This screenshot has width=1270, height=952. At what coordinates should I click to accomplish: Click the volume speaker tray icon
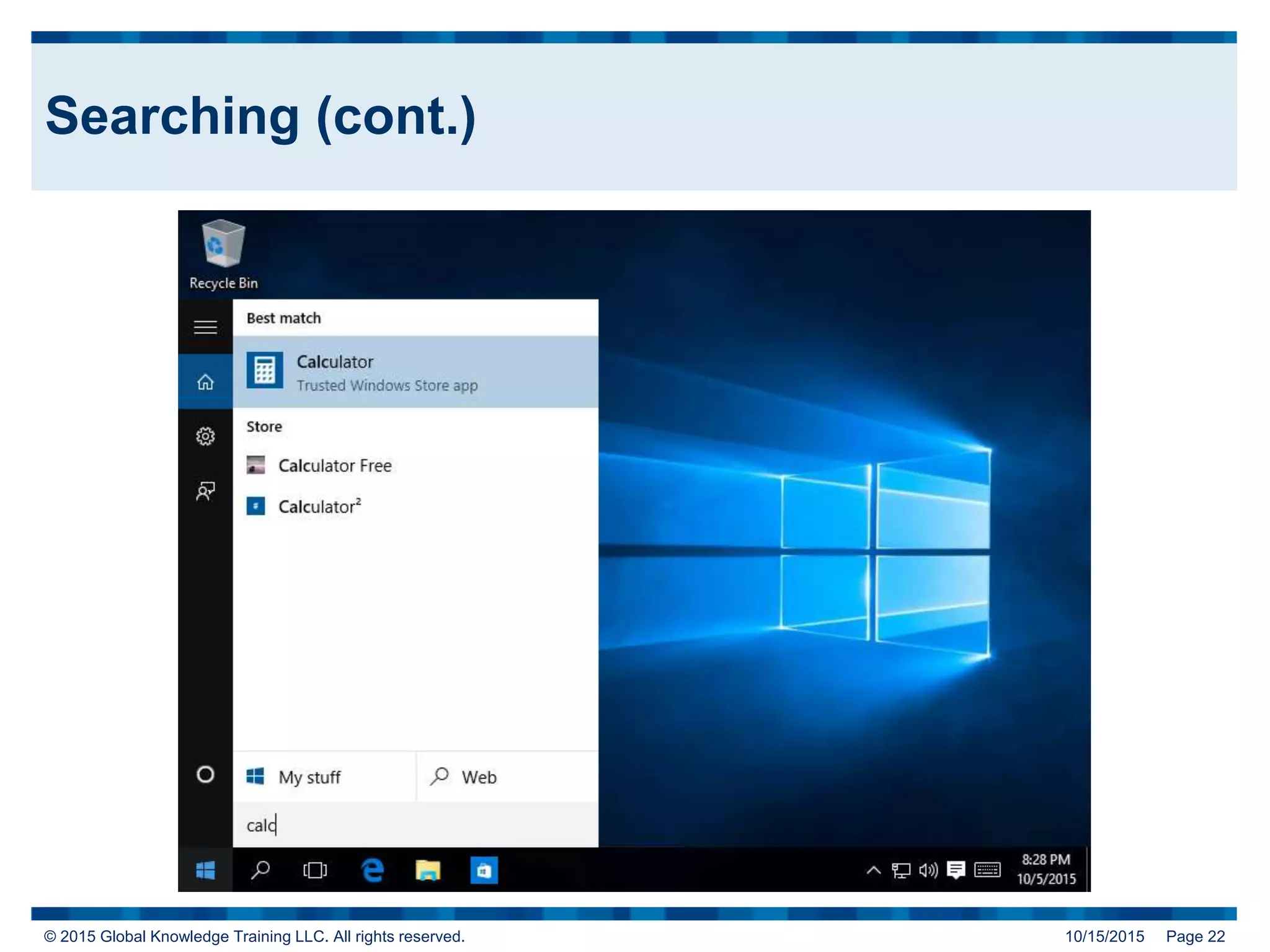(x=928, y=870)
